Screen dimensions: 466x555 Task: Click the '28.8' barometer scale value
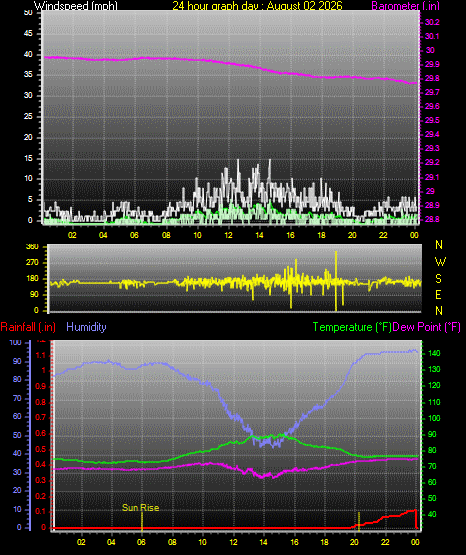432,219
